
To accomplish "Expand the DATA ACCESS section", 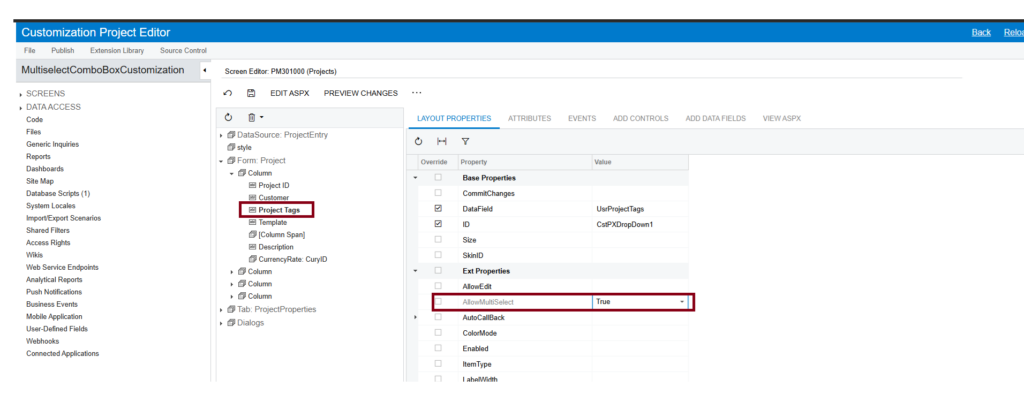I will [x=22, y=107].
